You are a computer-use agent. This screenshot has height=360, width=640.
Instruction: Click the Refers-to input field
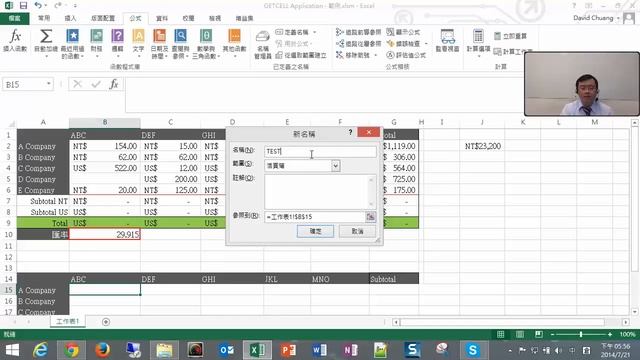click(315, 217)
